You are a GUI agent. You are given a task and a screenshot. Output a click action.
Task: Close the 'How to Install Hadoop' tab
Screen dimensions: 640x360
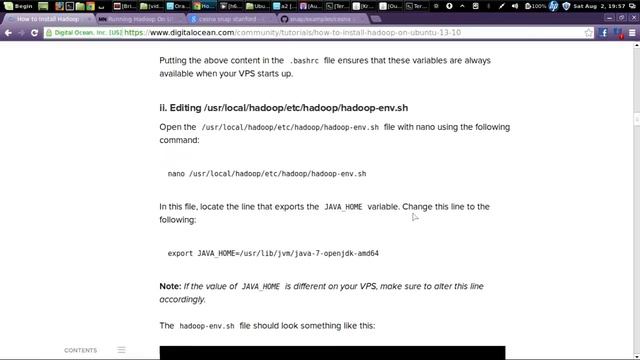[x=89, y=19]
